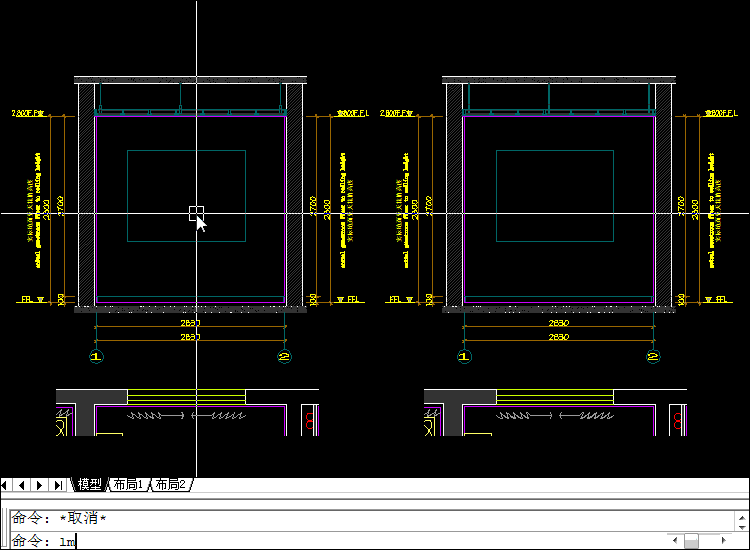Select grid bubble 2 under left elevation
This screenshot has width=750, height=550.
[285, 356]
